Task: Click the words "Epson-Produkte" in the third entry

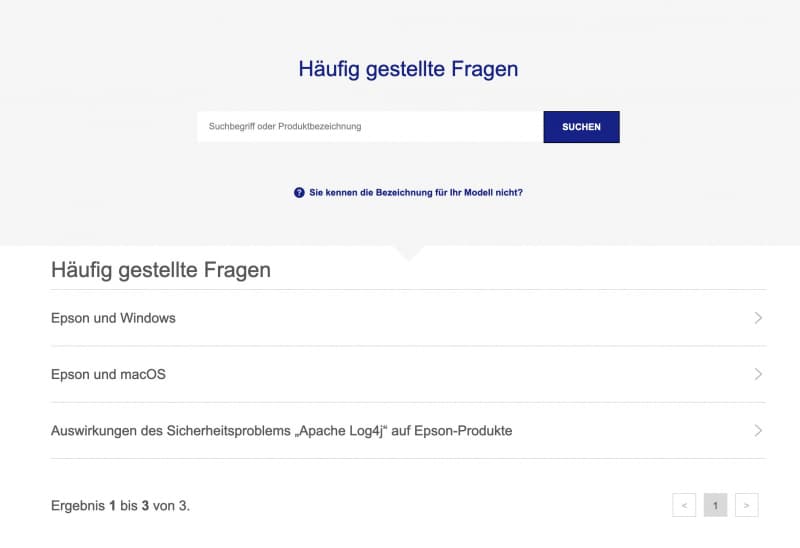Action: point(463,431)
